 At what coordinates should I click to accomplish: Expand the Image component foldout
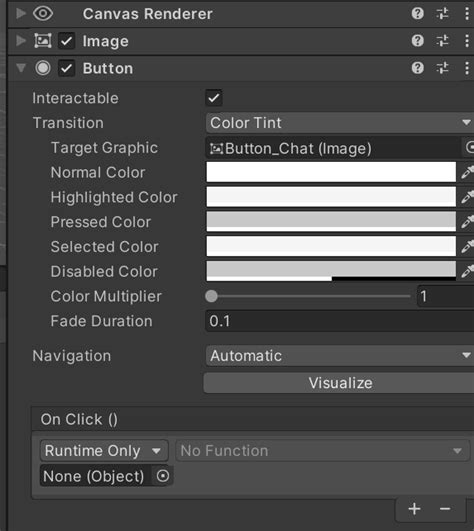[21, 41]
